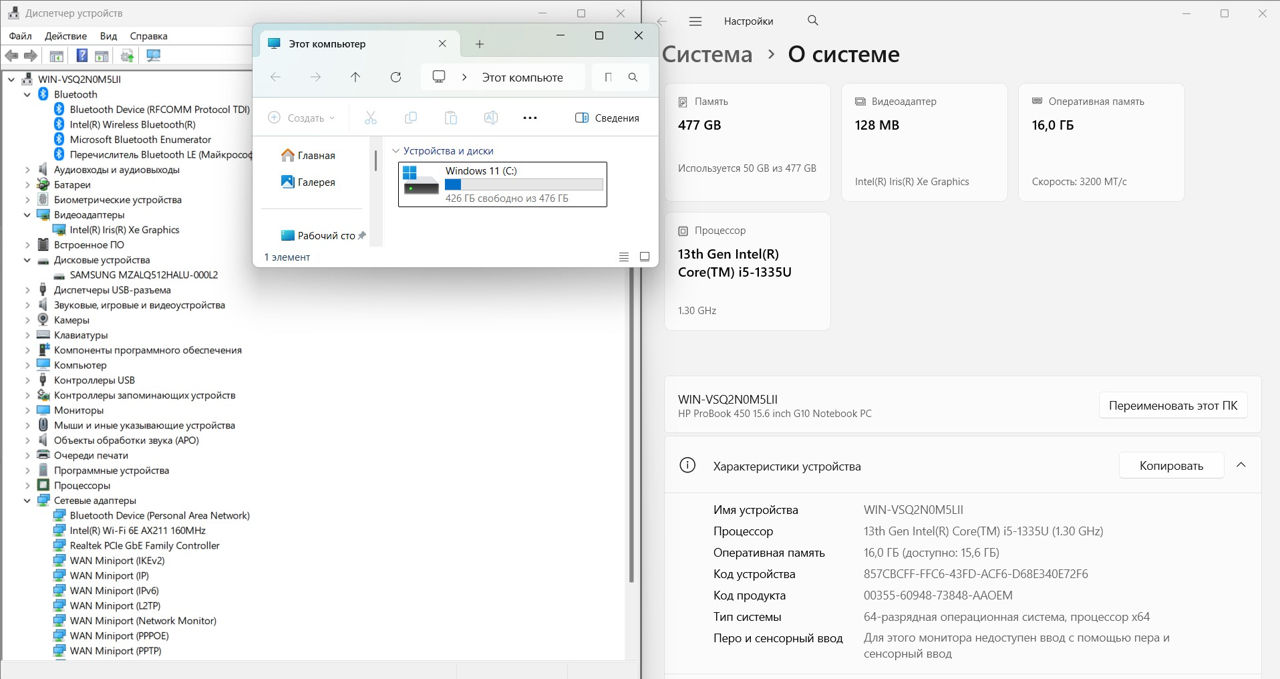Screen dimensions: 1280x679
Task: Switch Explorer to large icons view
Action: 645,257
